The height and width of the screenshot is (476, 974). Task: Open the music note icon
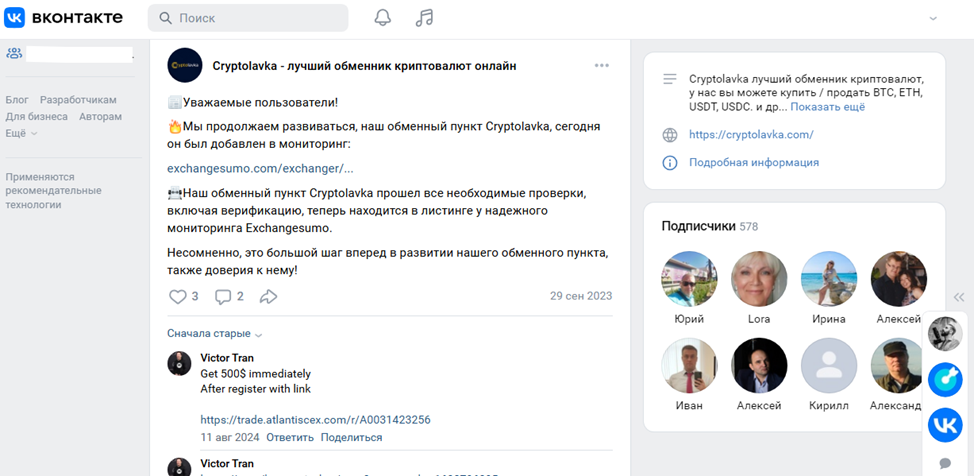[424, 17]
